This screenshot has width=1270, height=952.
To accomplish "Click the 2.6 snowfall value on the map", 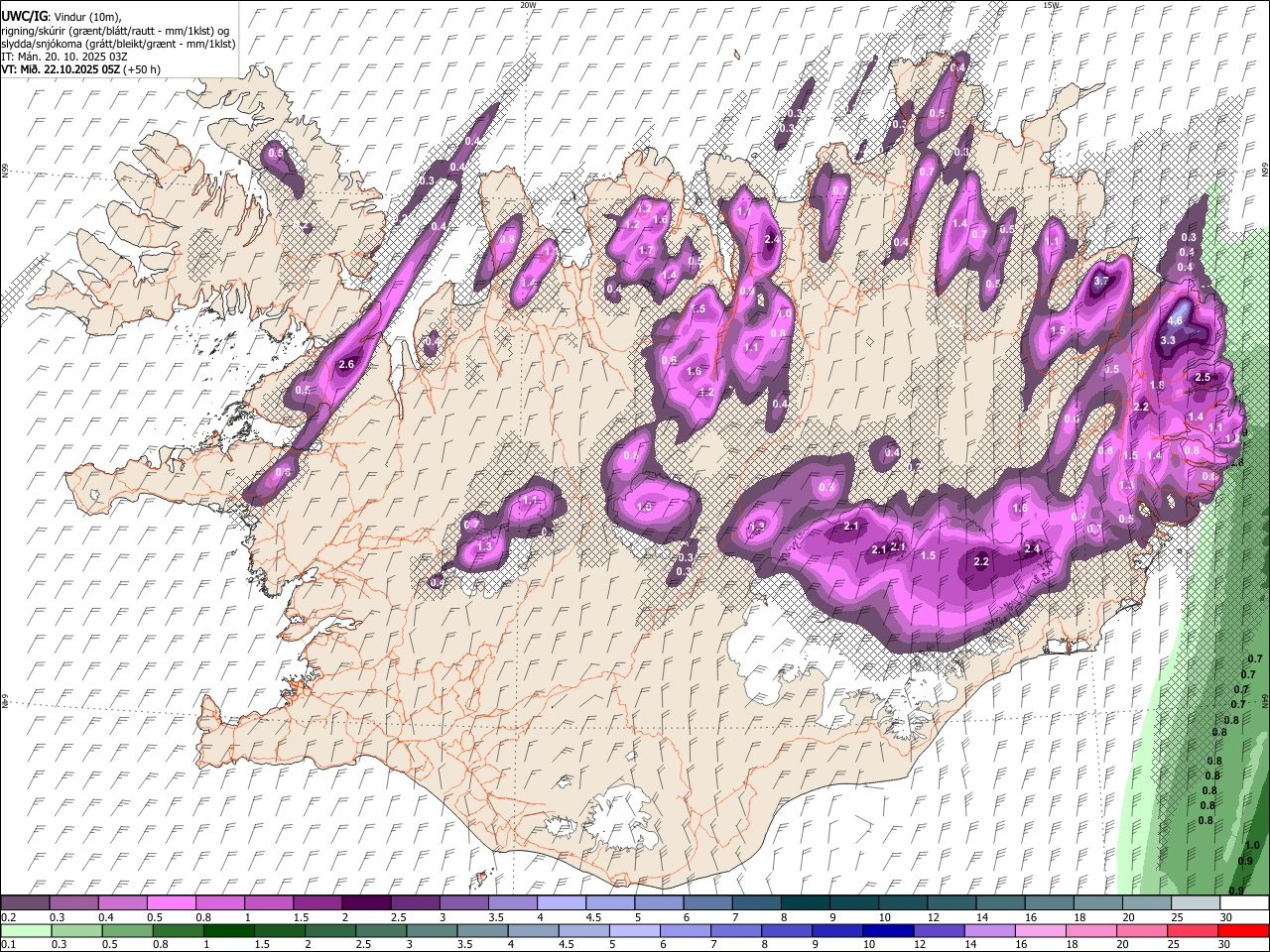I will coord(346,365).
